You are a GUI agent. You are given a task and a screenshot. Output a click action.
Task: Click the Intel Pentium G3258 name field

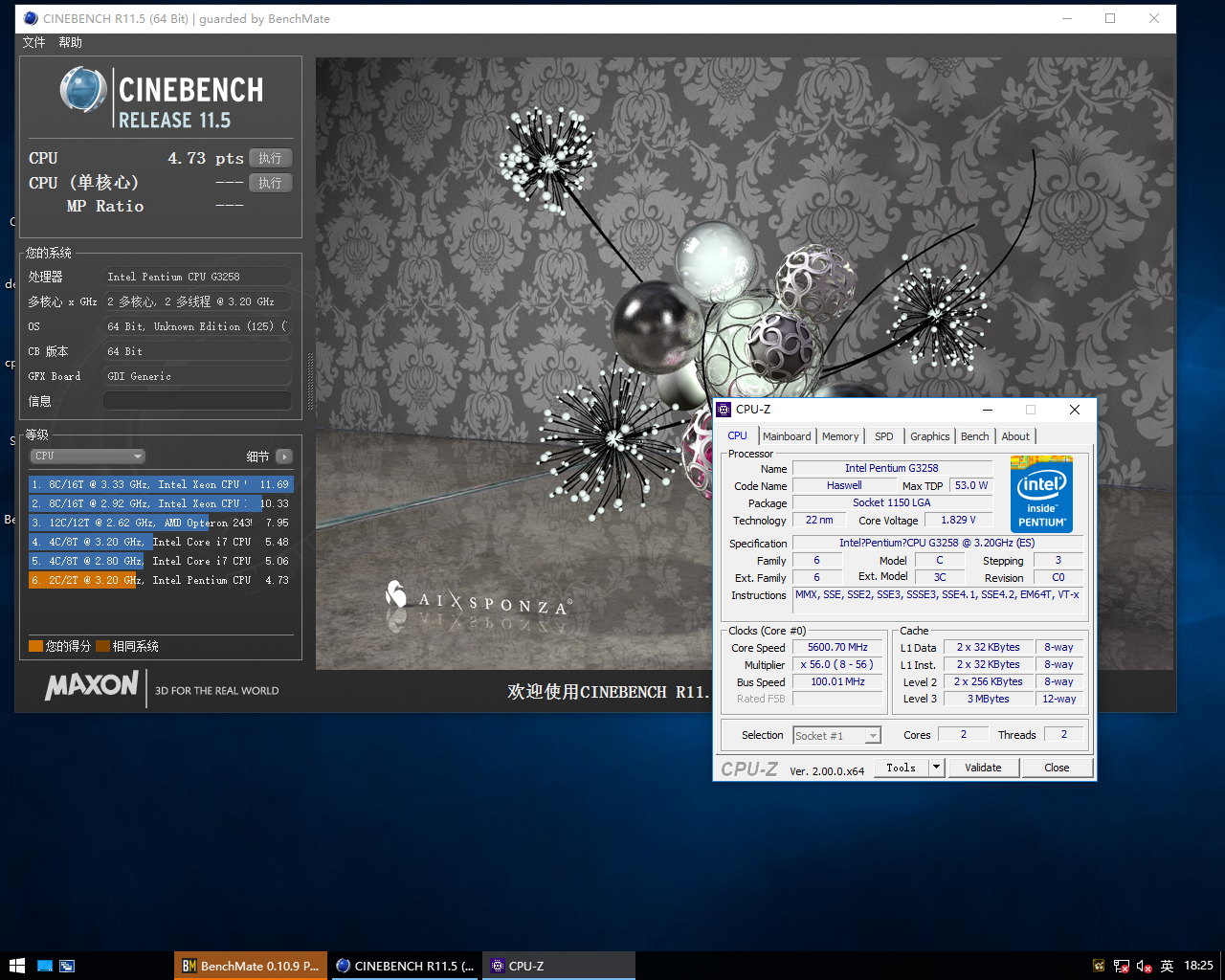(x=892, y=468)
